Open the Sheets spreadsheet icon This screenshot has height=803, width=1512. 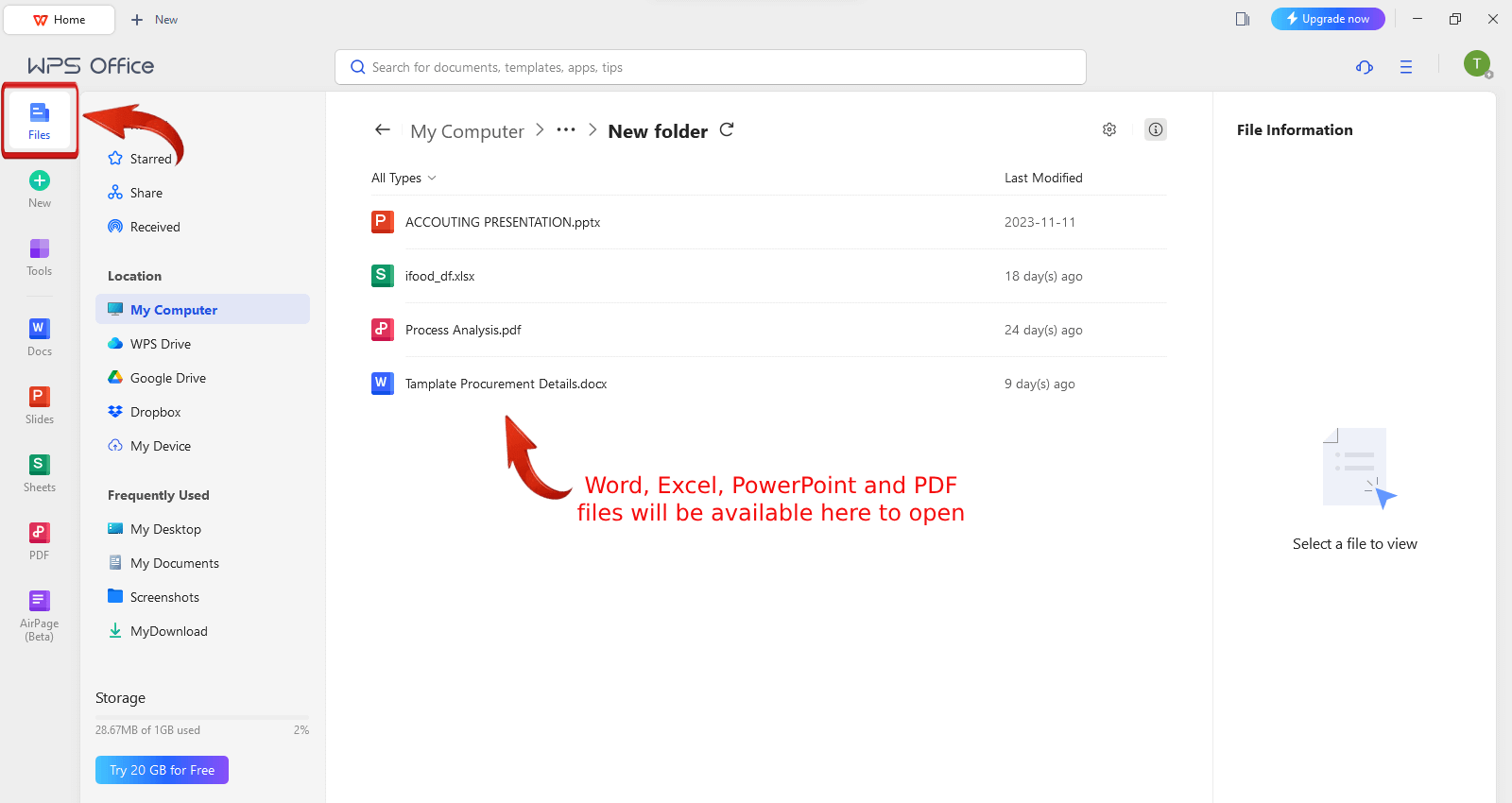coord(40,464)
